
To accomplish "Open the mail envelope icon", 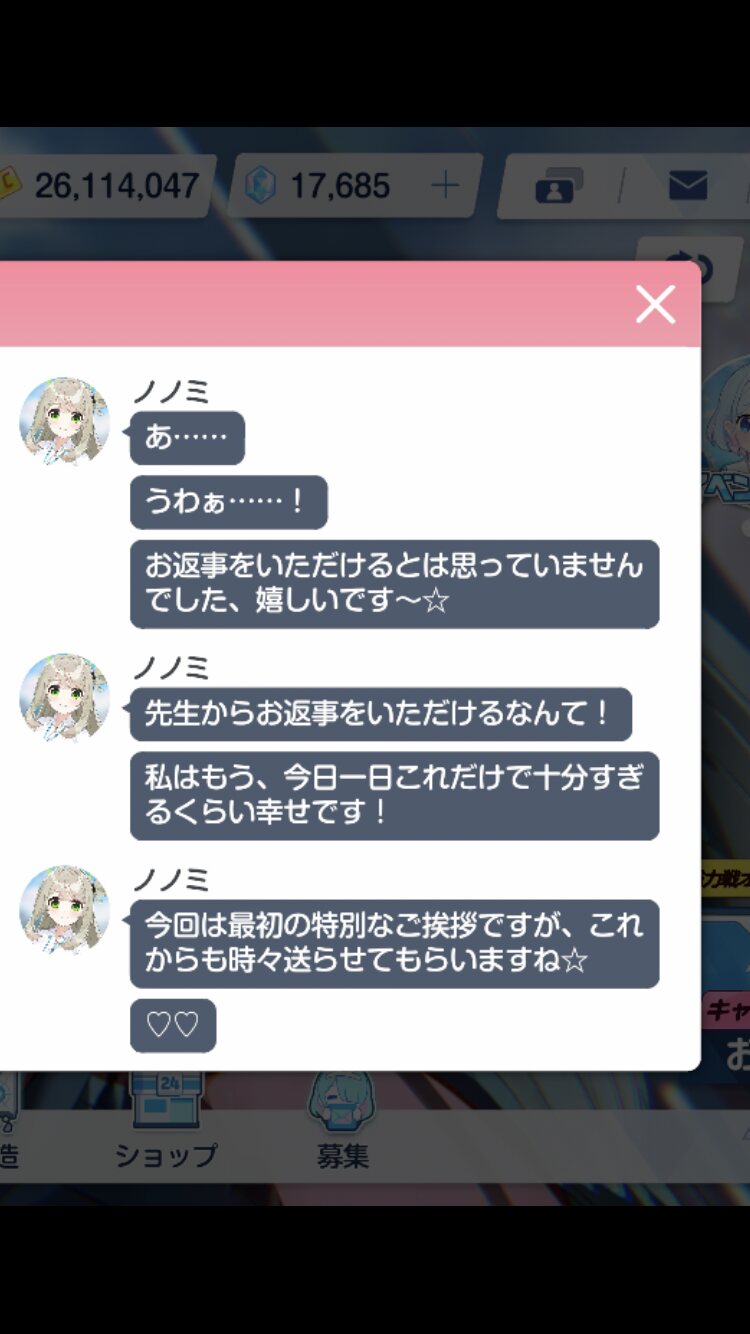I will tap(687, 185).
